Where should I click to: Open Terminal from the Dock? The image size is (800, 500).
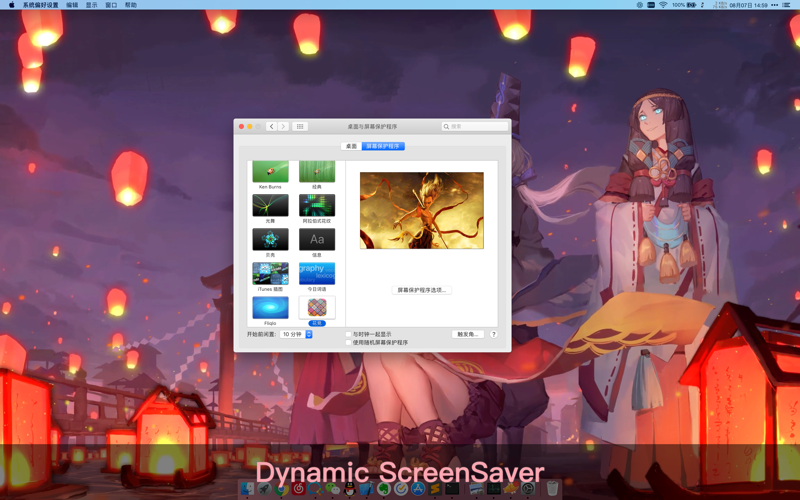pyautogui.click(x=452, y=489)
